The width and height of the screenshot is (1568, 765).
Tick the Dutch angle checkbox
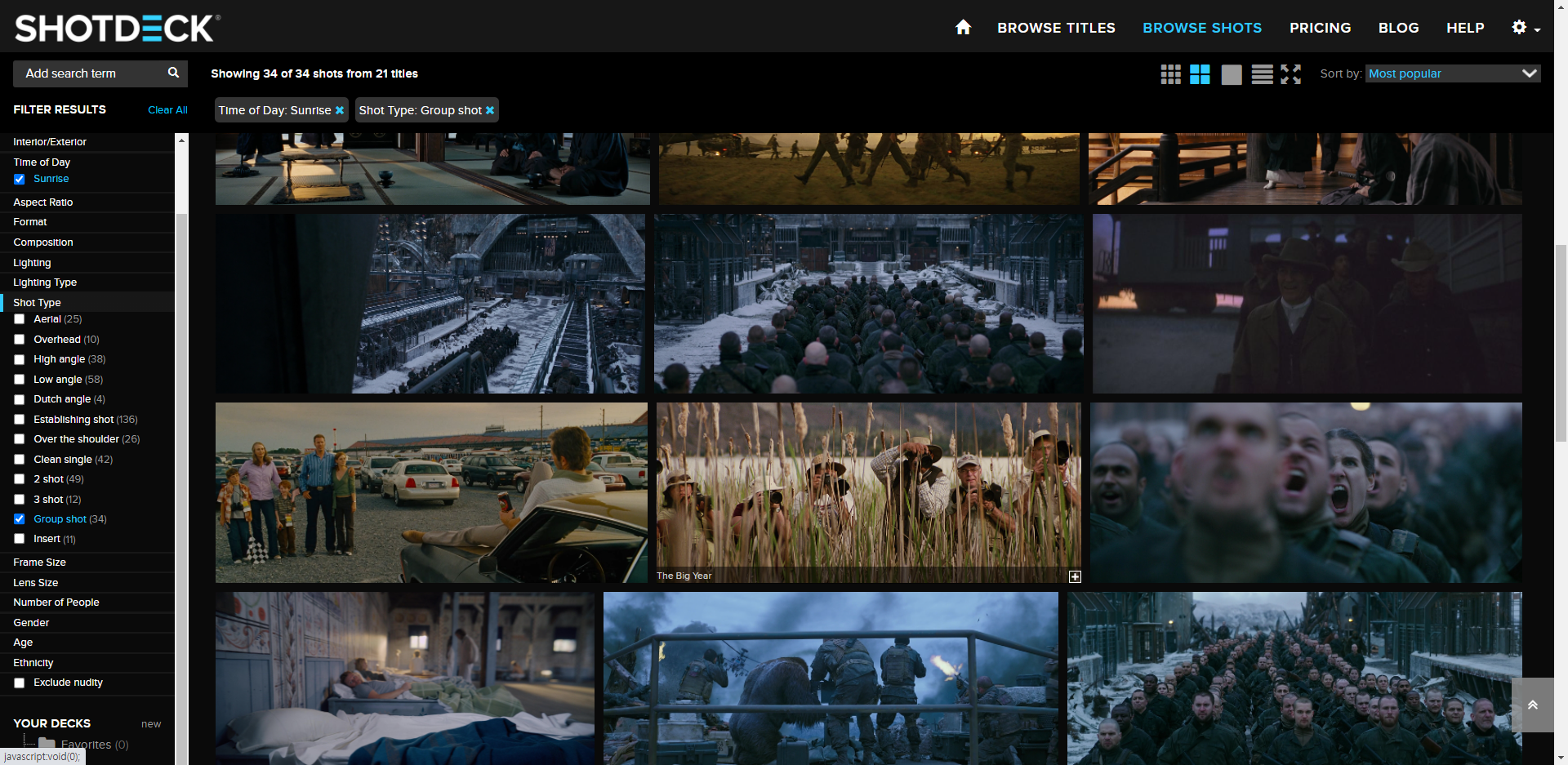(20, 399)
